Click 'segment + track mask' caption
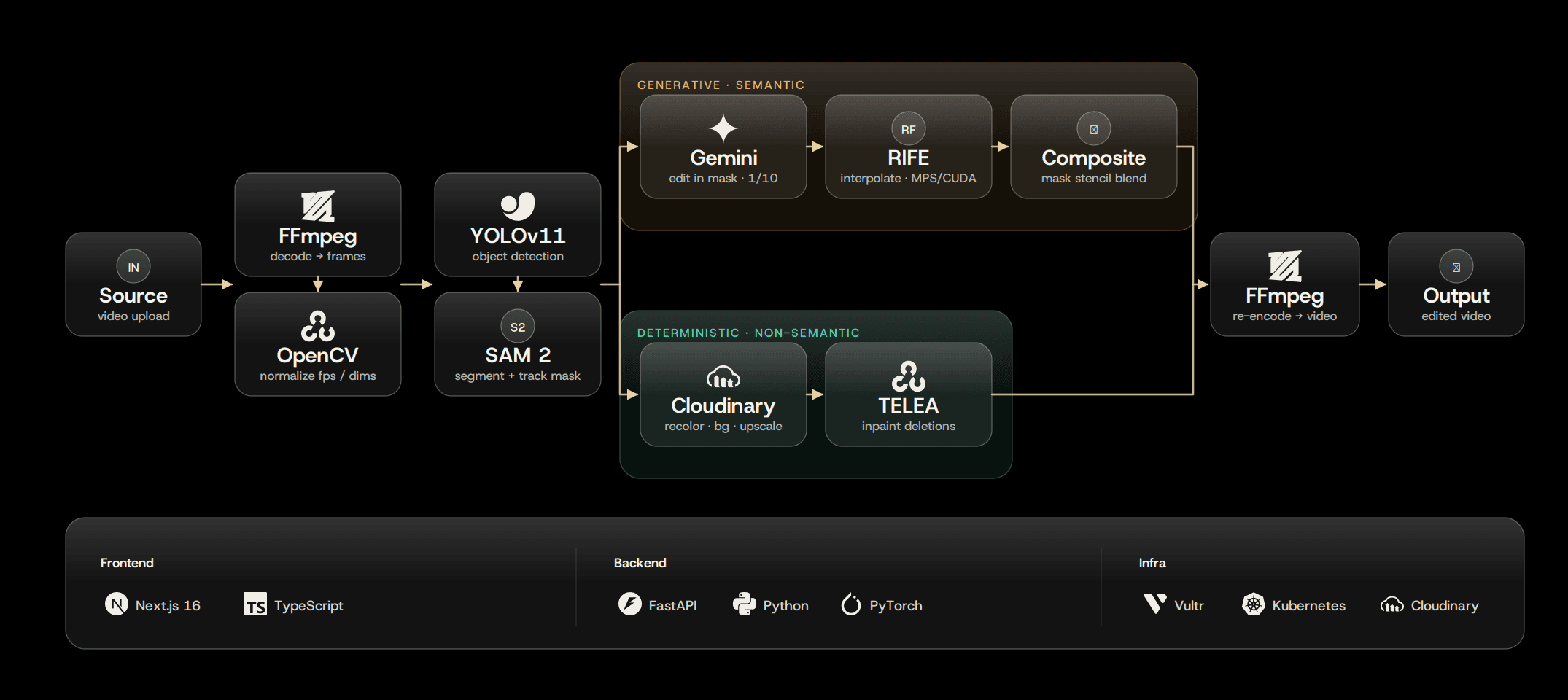 coord(518,376)
